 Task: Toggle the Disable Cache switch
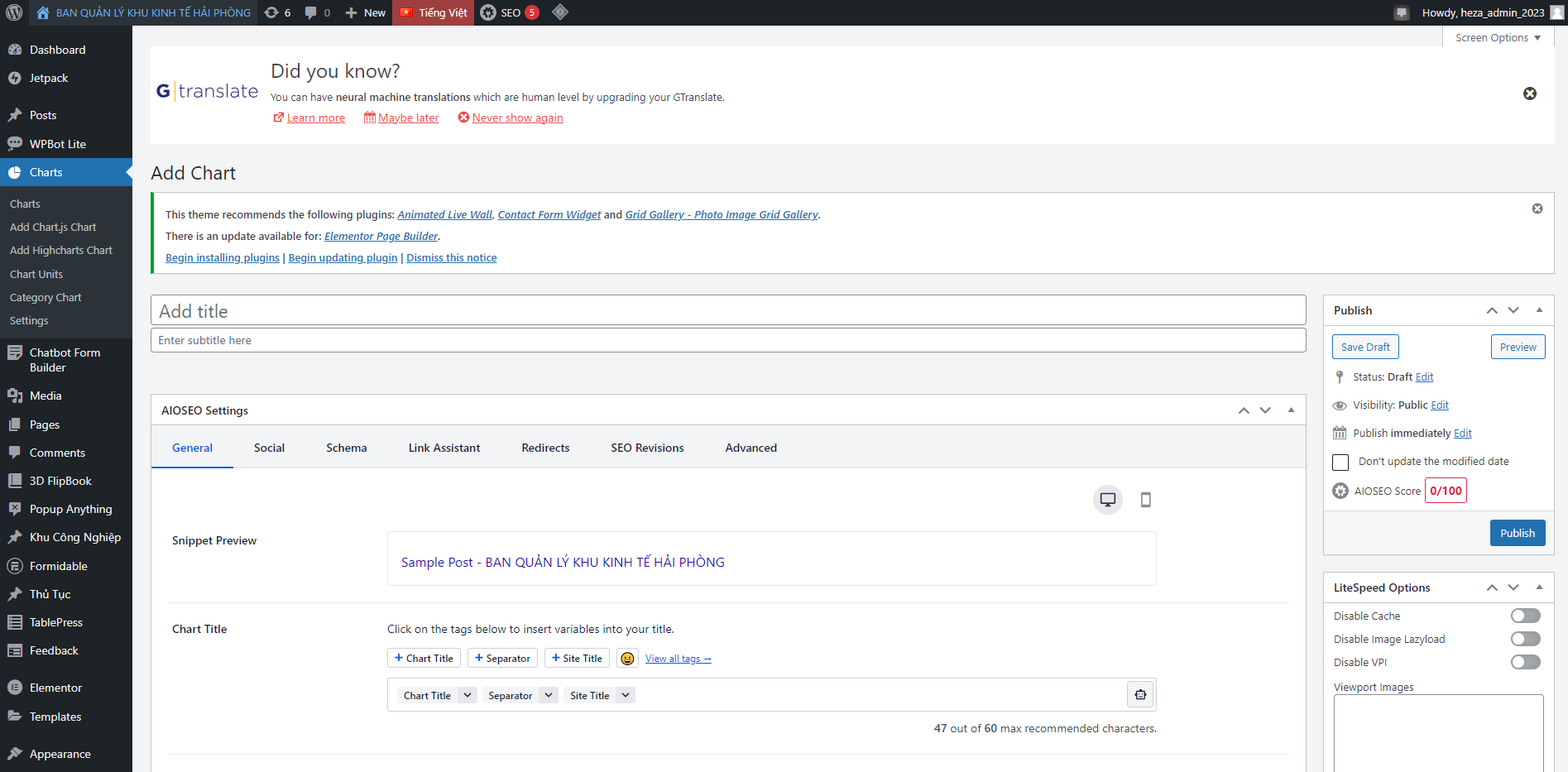(x=1525, y=616)
